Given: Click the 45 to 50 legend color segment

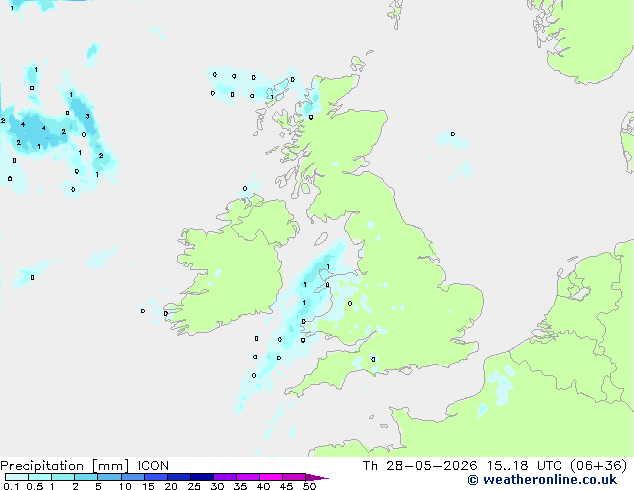Looking at the screenshot, I should click(294, 477).
